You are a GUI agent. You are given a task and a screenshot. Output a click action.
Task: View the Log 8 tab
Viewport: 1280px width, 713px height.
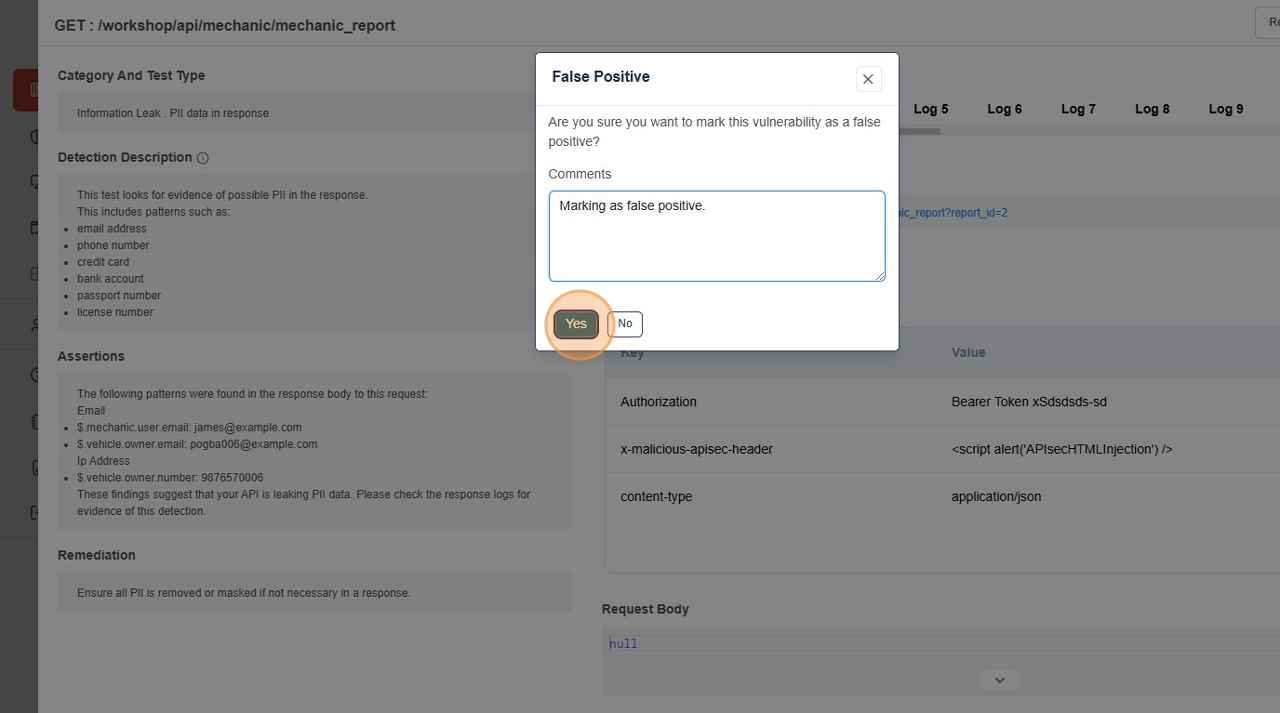pyautogui.click(x=1152, y=109)
